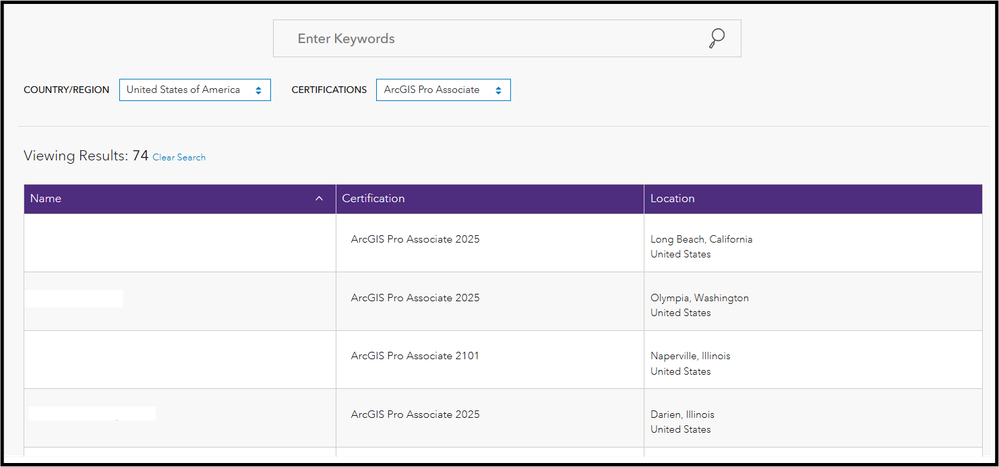Click the Olympia, Washington location
The height and width of the screenshot is (467, 999).
click(x=700, y=298)
